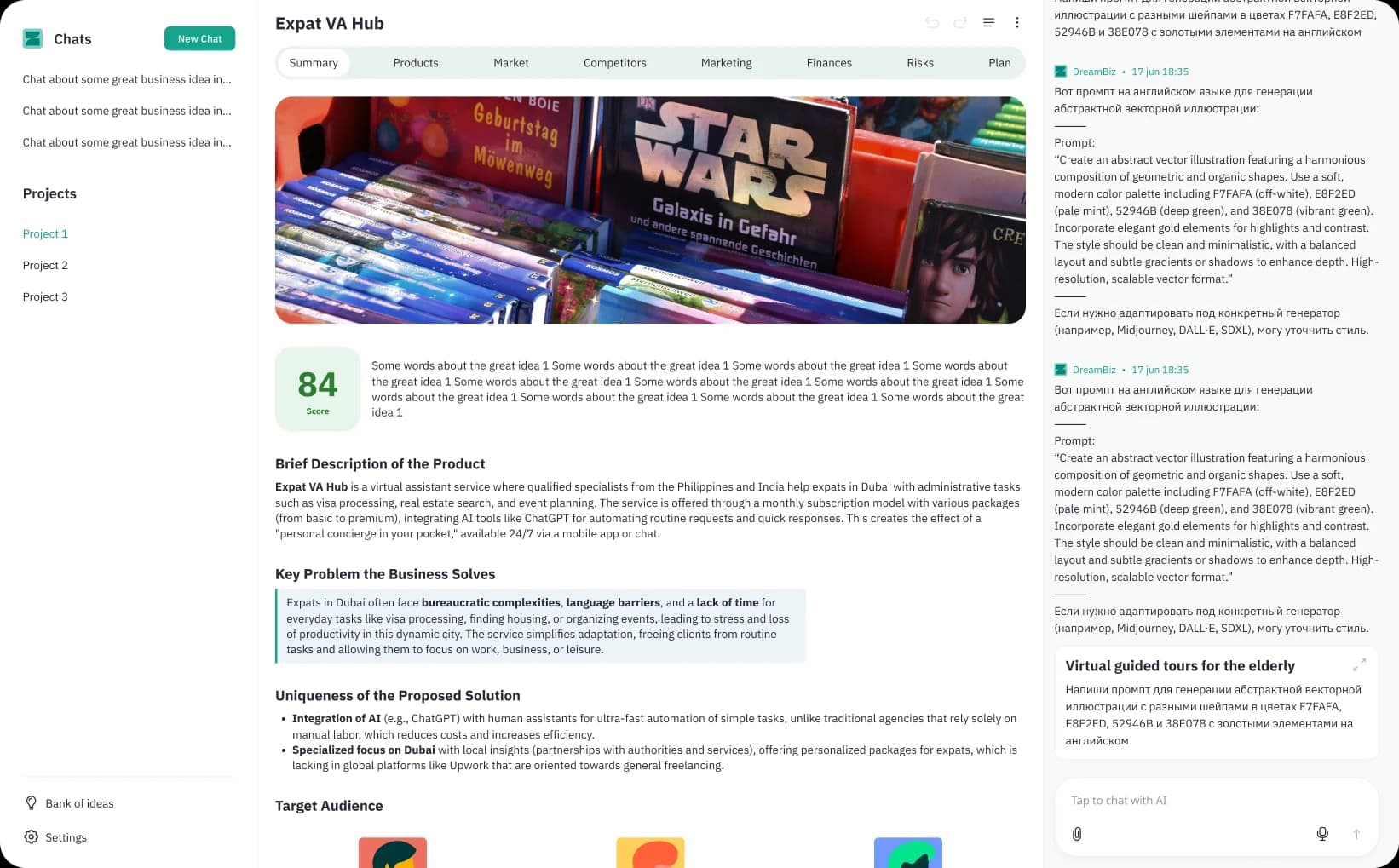Click the DreamBiz logo beside Chats
Screen dimensions: 1399x868
point(33,38)
